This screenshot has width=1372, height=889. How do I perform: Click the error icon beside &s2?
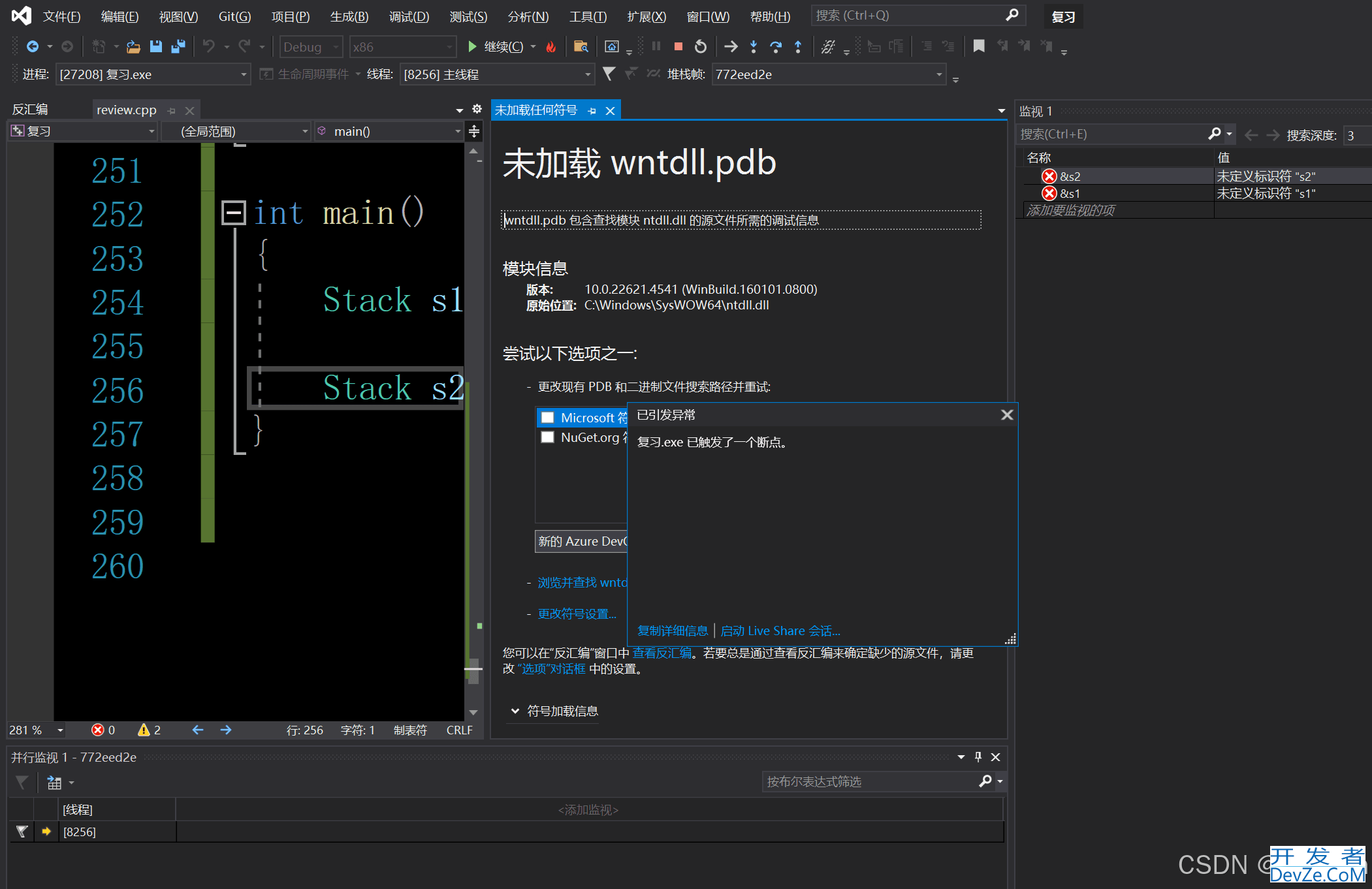click(1049, 176)
